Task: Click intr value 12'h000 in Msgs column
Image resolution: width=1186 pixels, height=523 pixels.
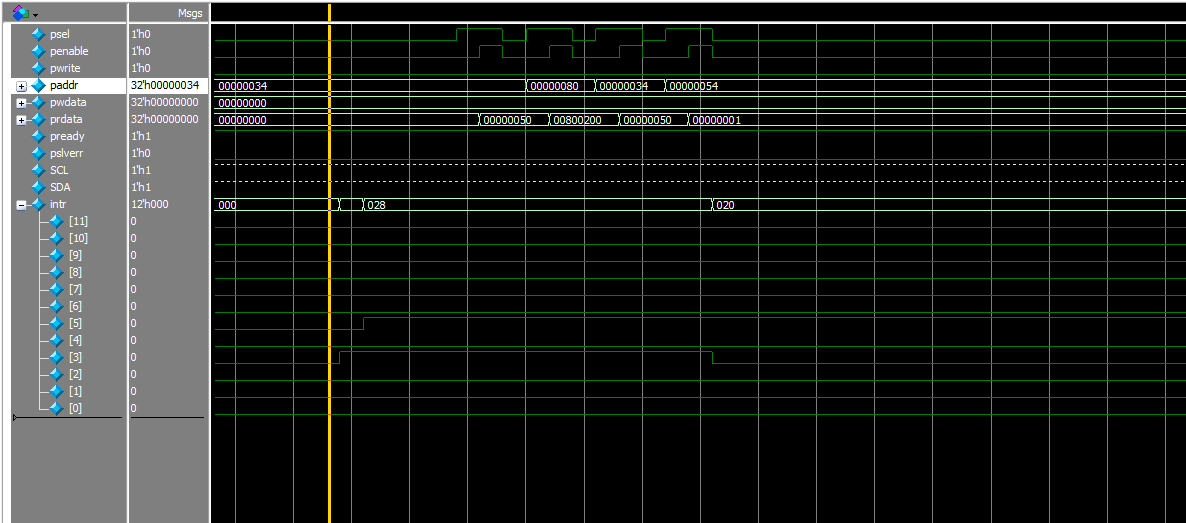Action: pyautogui.click(x=150, y=204)
